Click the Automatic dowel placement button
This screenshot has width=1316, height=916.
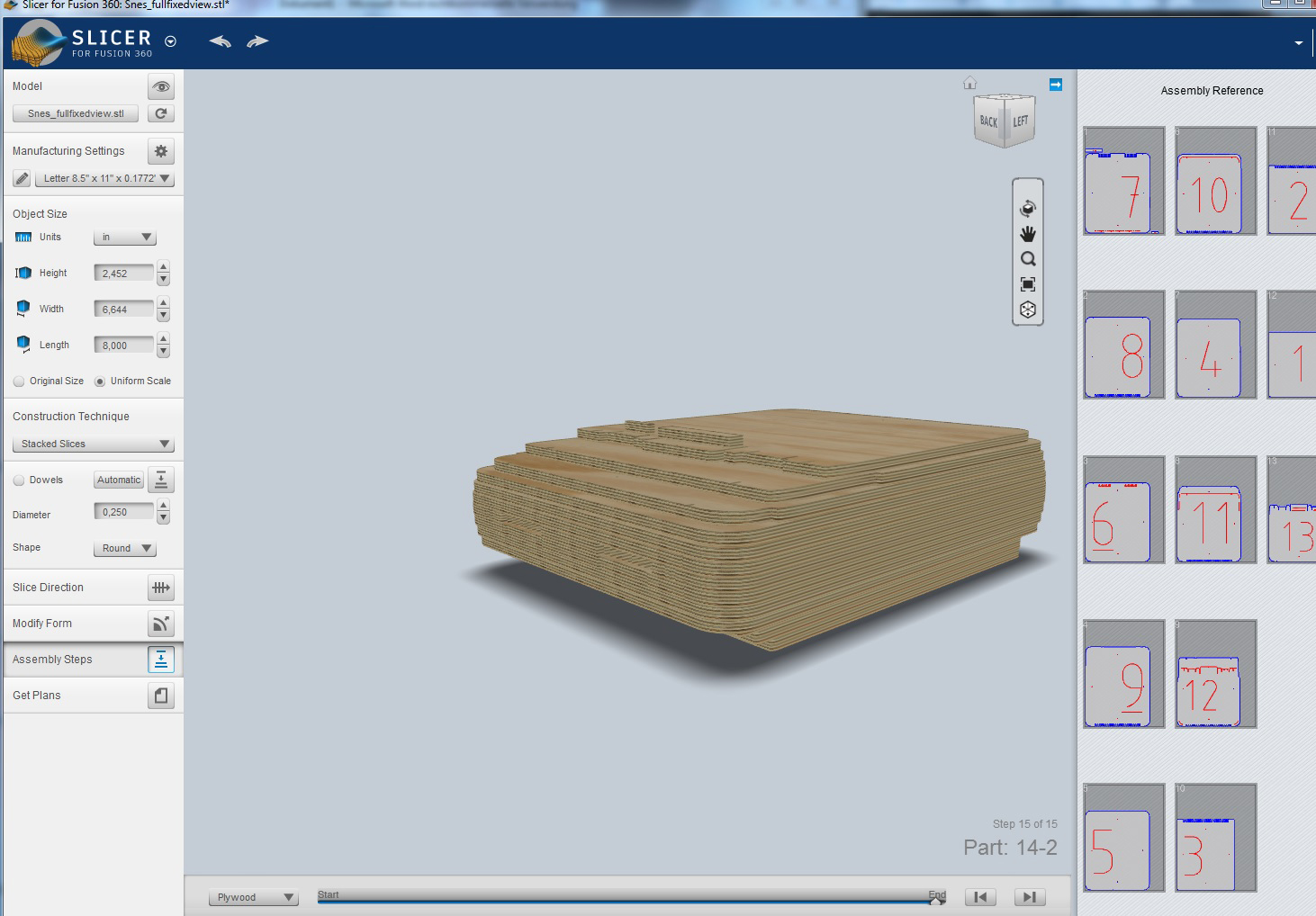117,480
